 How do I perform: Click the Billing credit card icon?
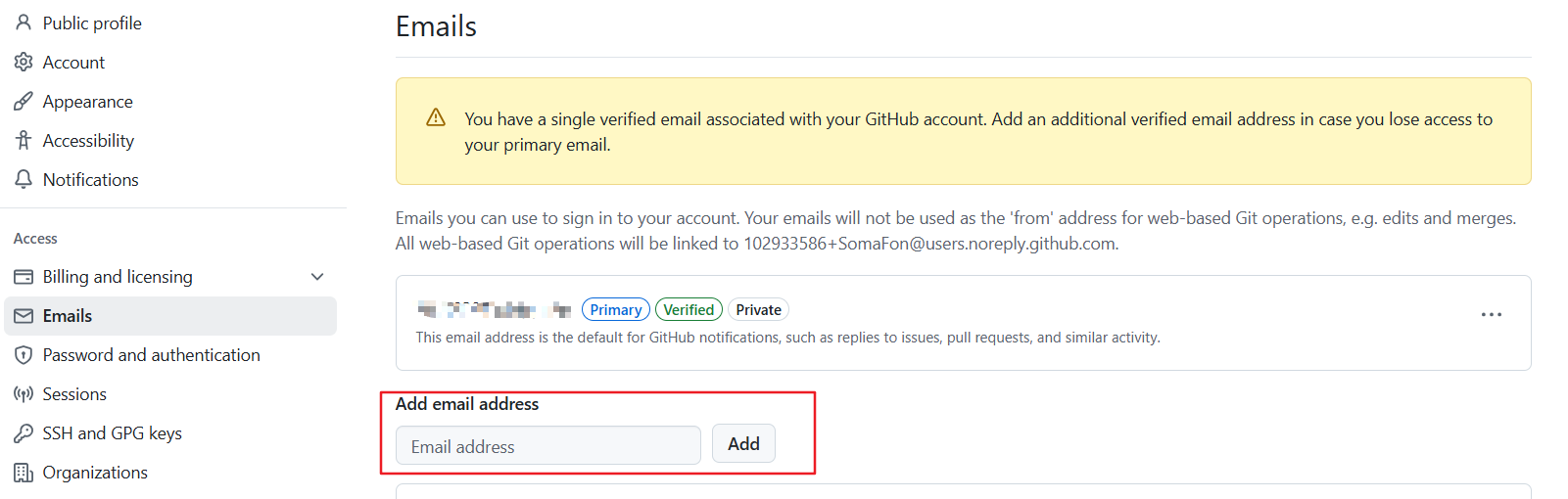24,277
